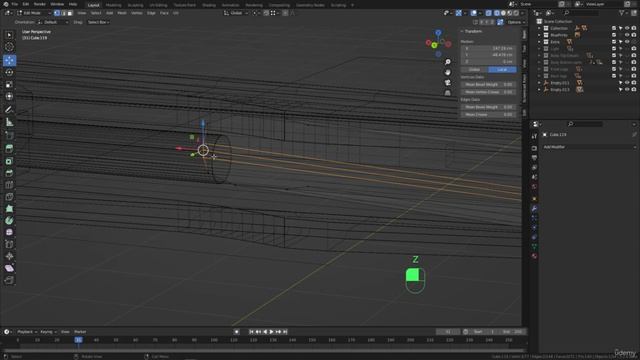Click the Median X coordinate field
Viewport: 640px width, 360px height.
pyautogui.click(x=489, y=48)
